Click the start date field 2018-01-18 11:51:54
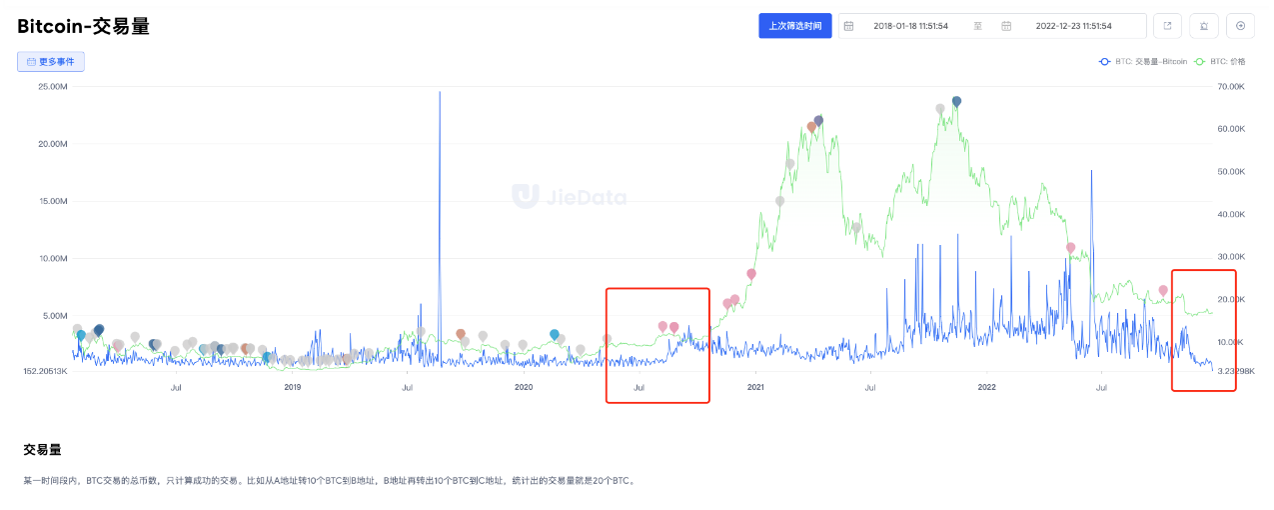Image resolution: width=1274 pixels, height=510 pixels. pos(911,26)
